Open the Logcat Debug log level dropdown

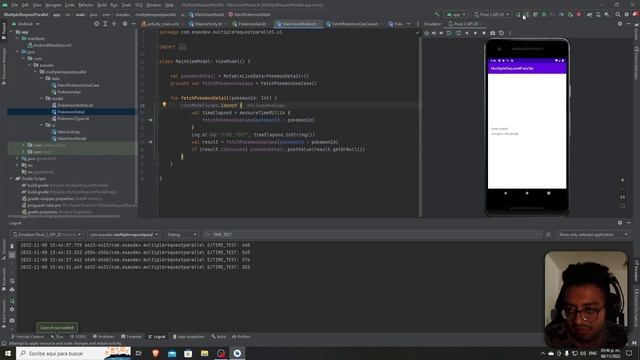coord(182,235)
